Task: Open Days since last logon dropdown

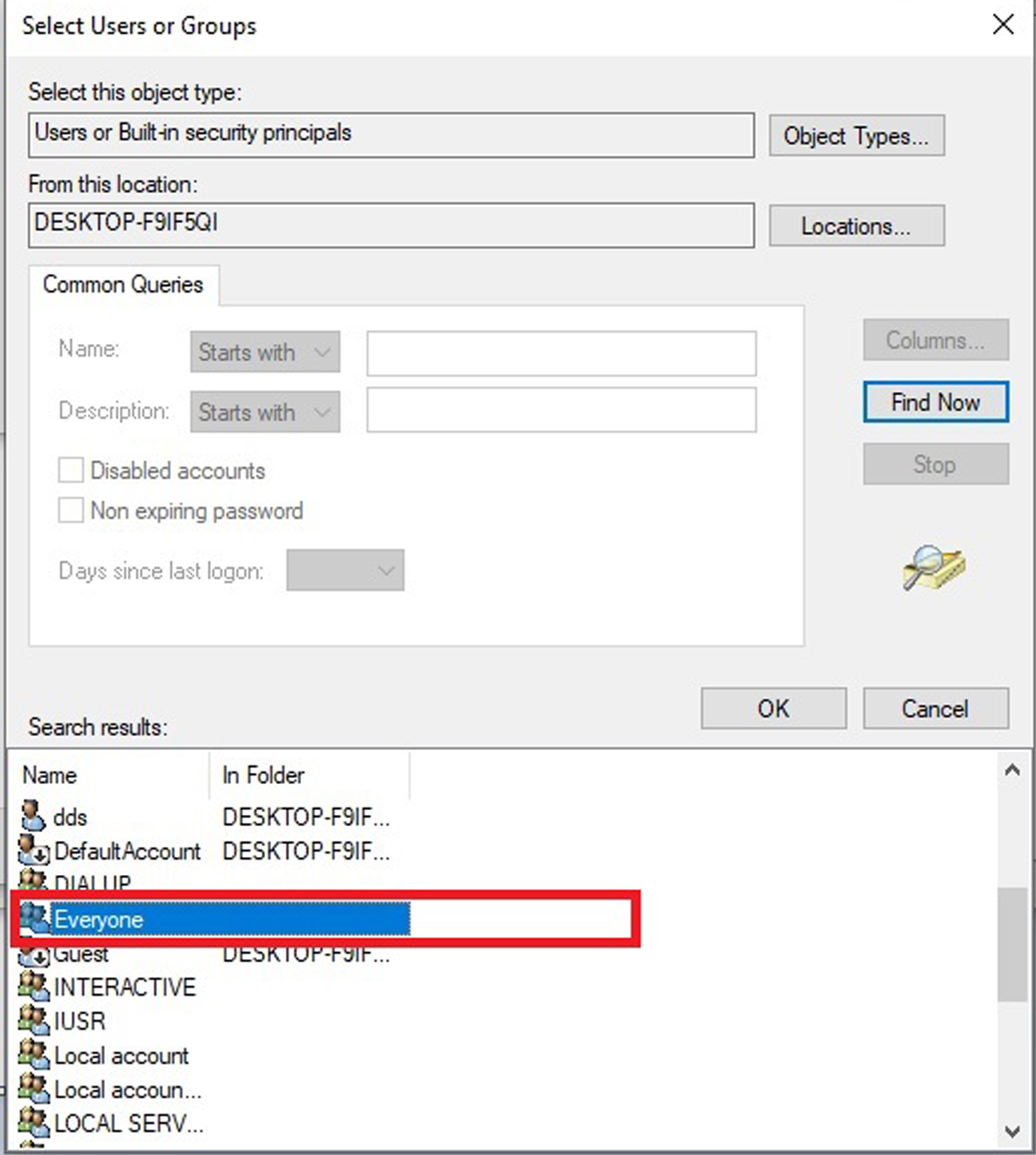Action: click(345, 571)
